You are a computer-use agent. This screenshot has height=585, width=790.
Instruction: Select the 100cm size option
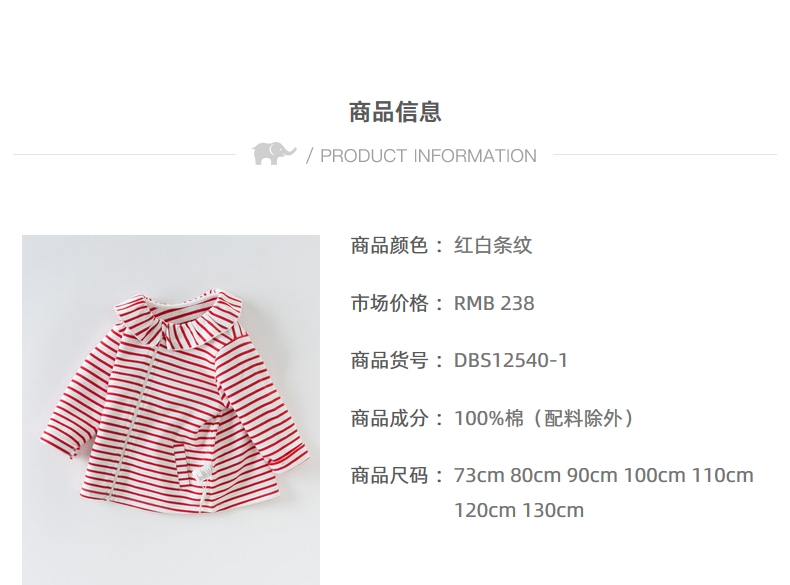point(654,476)
